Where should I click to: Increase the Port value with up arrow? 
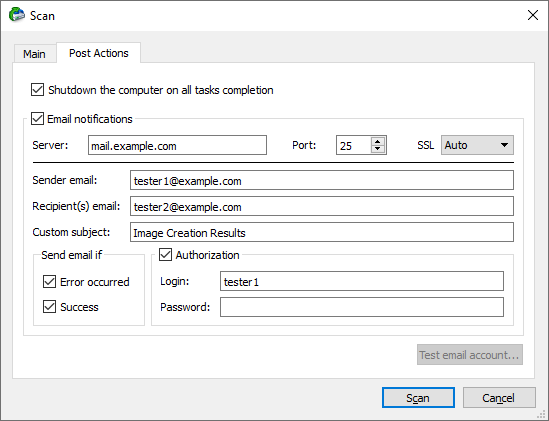(377, 142)
